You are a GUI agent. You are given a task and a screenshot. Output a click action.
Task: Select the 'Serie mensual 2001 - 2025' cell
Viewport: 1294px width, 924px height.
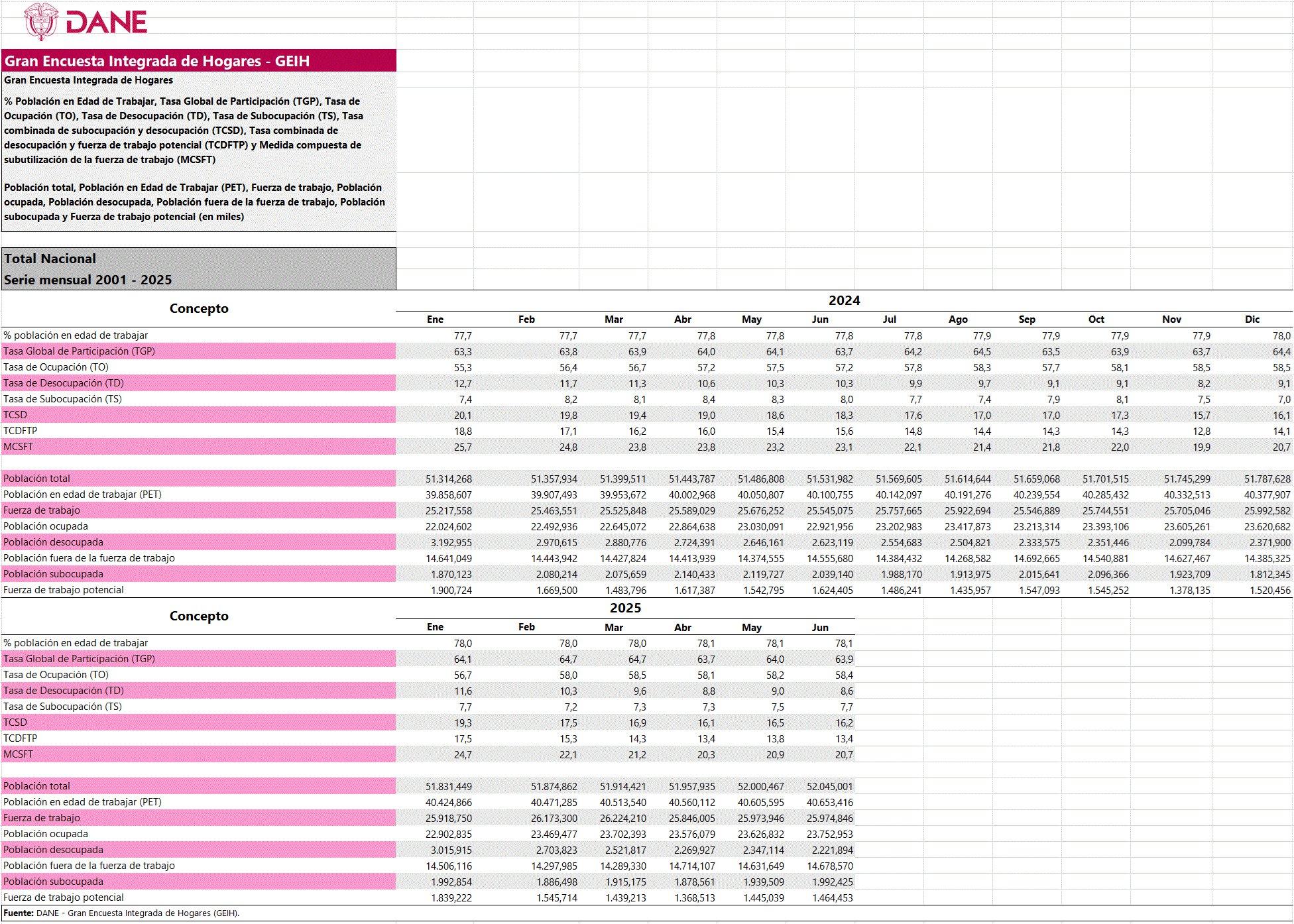198,280
